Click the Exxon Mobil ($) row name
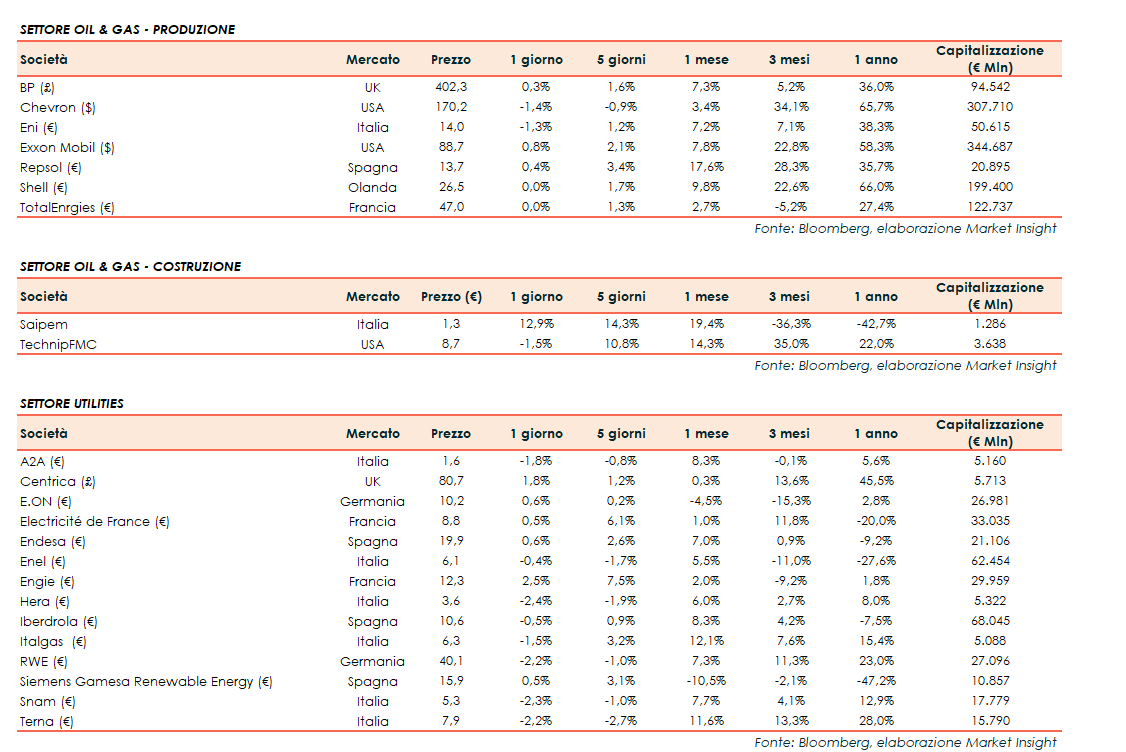The image size is (1126, 752). (67, 147)
